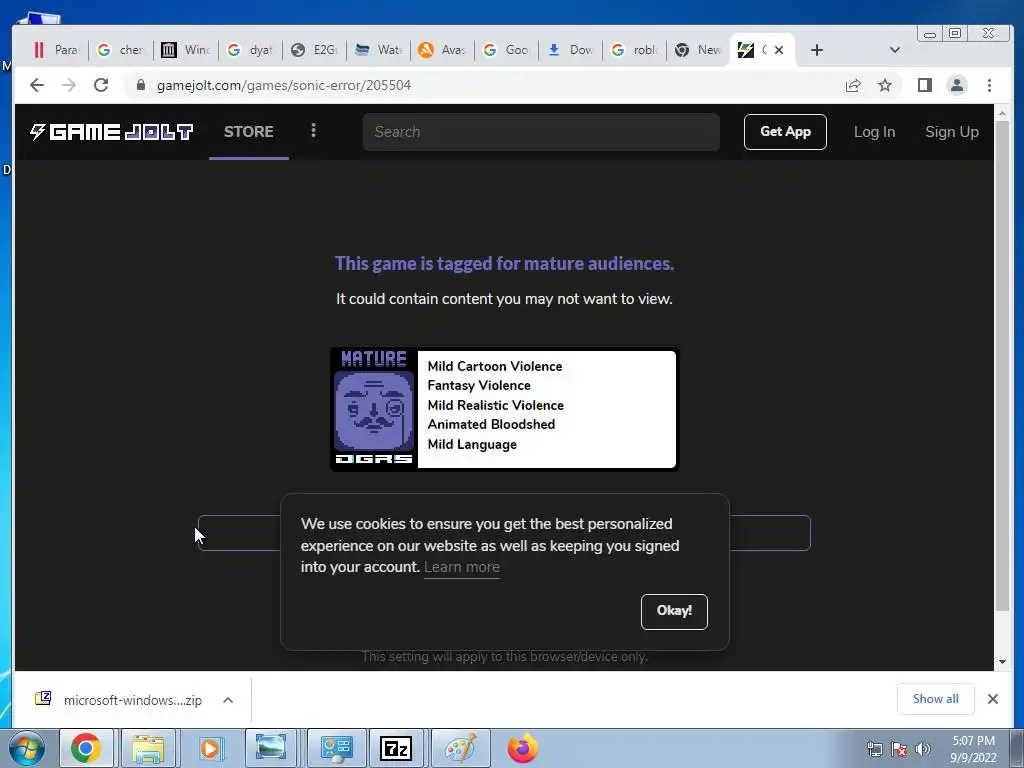This screenshot has height=768, width=1024.
Task: Focus the Game Jolt Search field
Action: click(x=541, y=132)
